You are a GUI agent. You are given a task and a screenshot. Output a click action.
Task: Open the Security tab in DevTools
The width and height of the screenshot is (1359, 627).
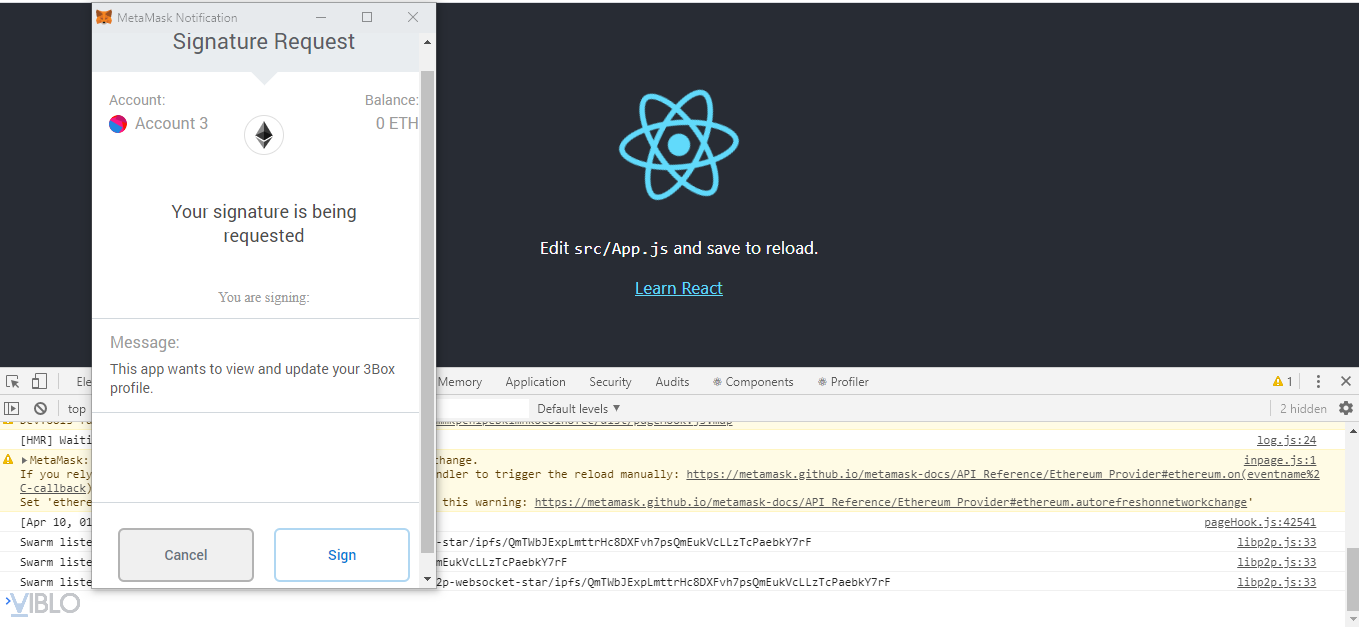coord(610,381)
